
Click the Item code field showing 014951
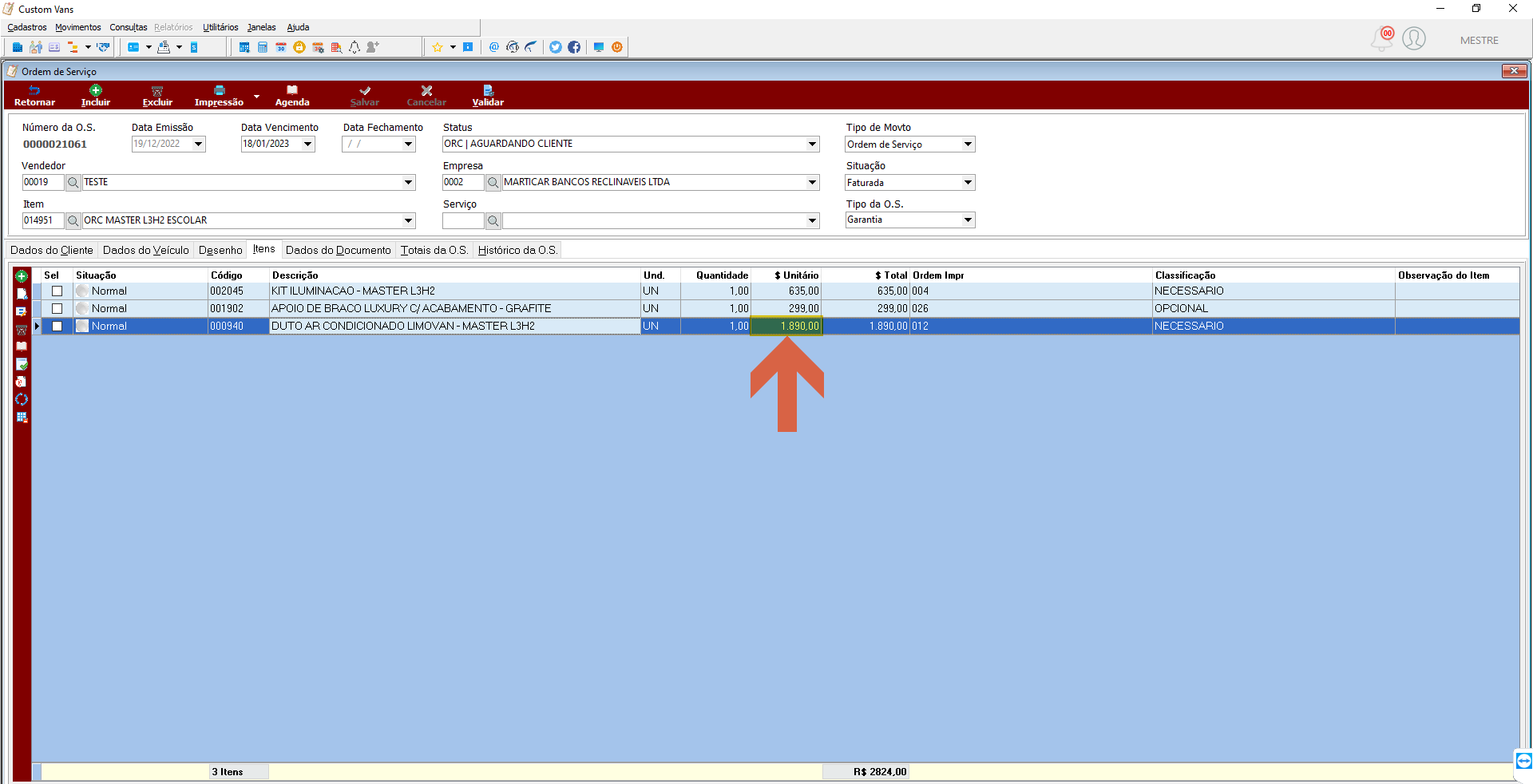43,220
